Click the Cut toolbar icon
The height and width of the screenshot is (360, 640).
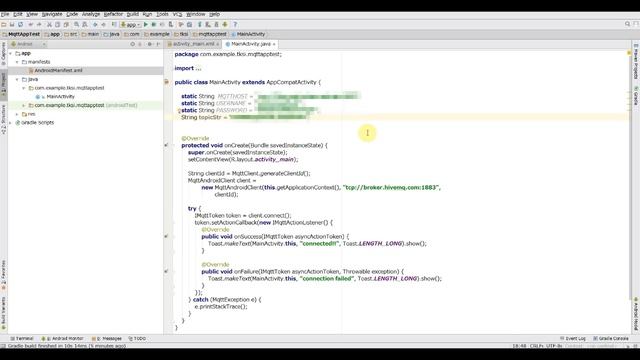pyautogui.click(x=49, y=24)
